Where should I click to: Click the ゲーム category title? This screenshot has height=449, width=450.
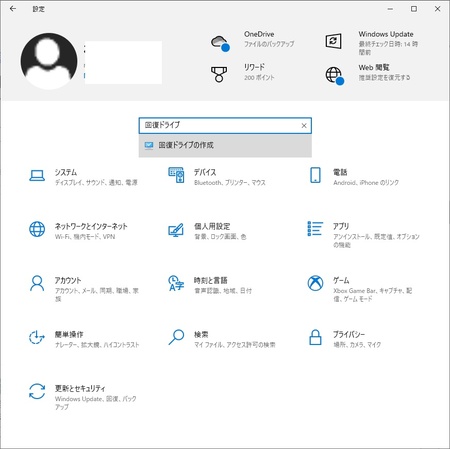(x=341, y=280)
